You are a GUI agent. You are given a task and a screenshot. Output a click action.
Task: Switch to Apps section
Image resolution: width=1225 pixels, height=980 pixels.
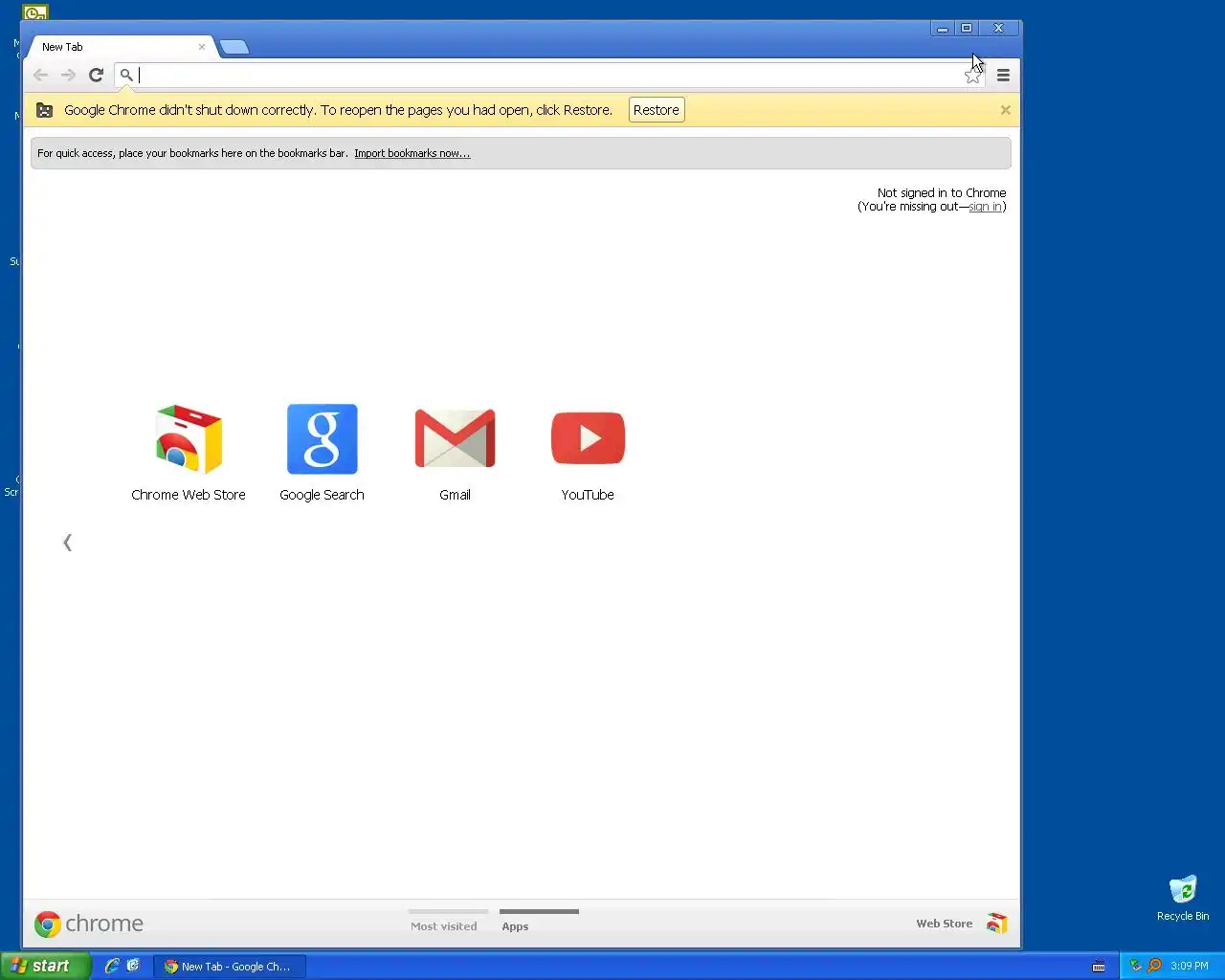pyautogui.click(x=539, y=924)
